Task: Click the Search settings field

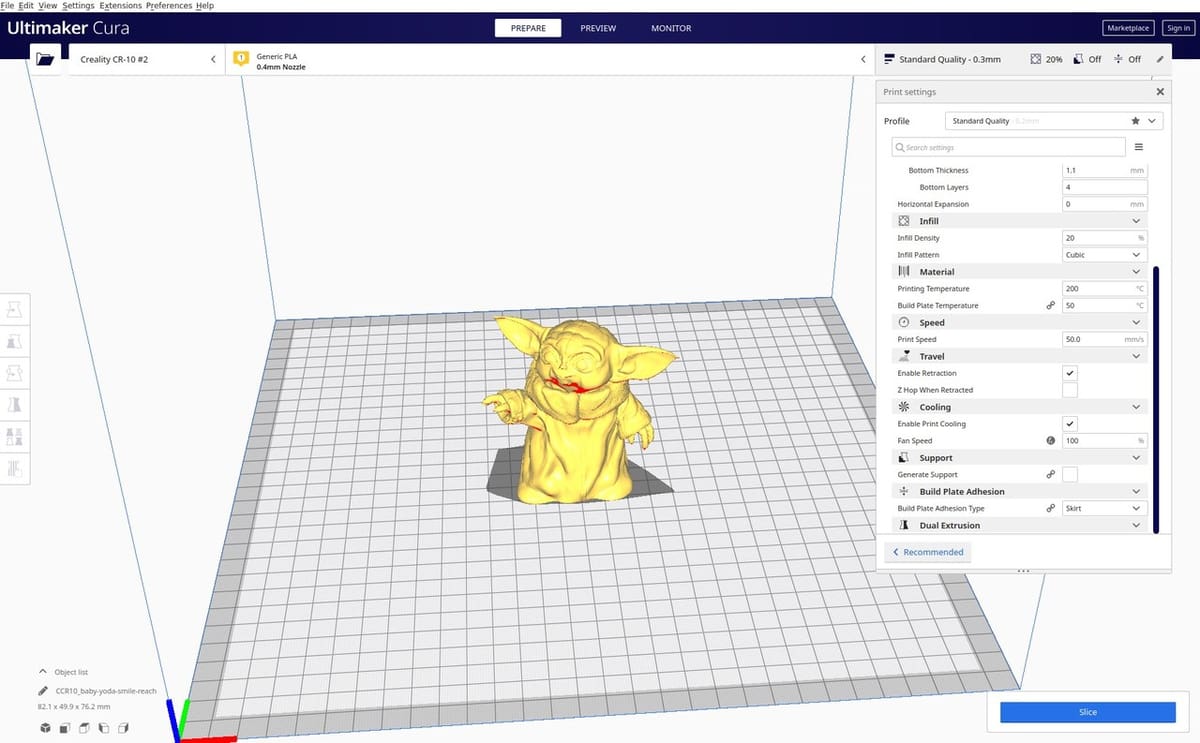Action: click(1008, 147)
